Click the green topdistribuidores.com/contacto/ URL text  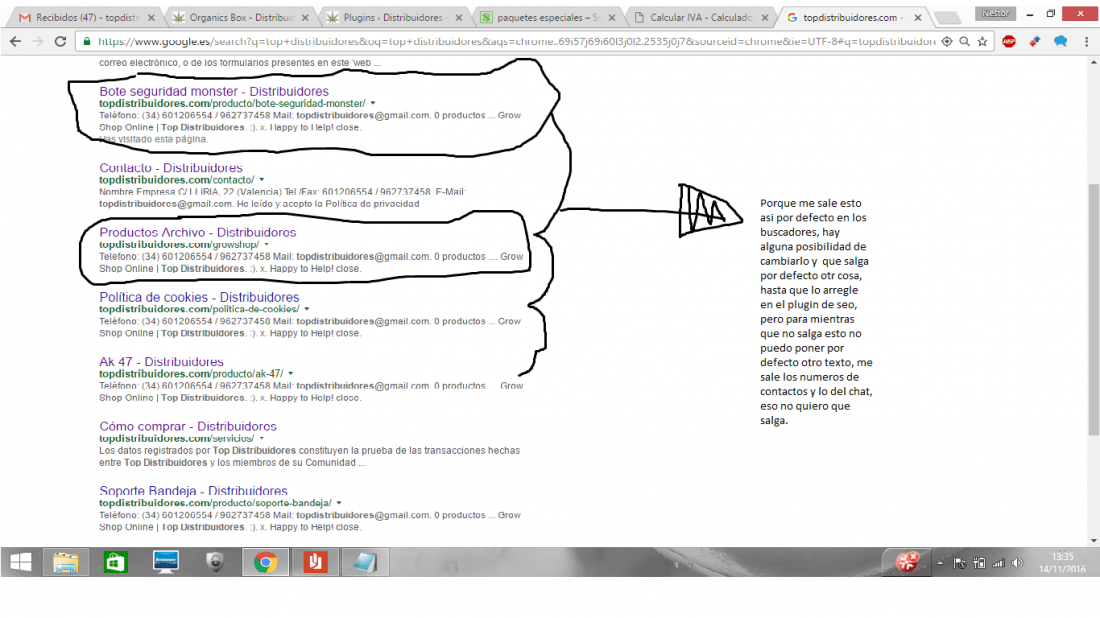[x=176, y=180]
